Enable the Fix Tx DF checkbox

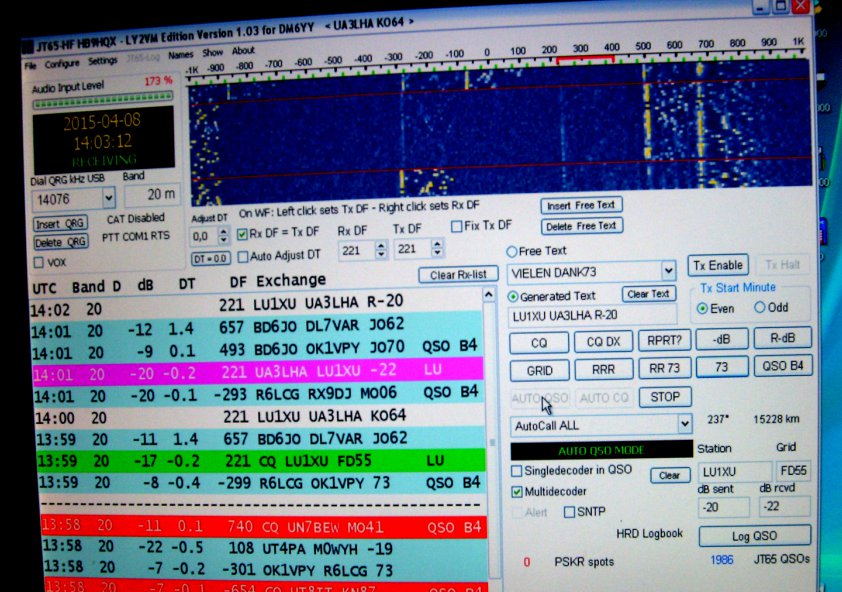(456, 226)
